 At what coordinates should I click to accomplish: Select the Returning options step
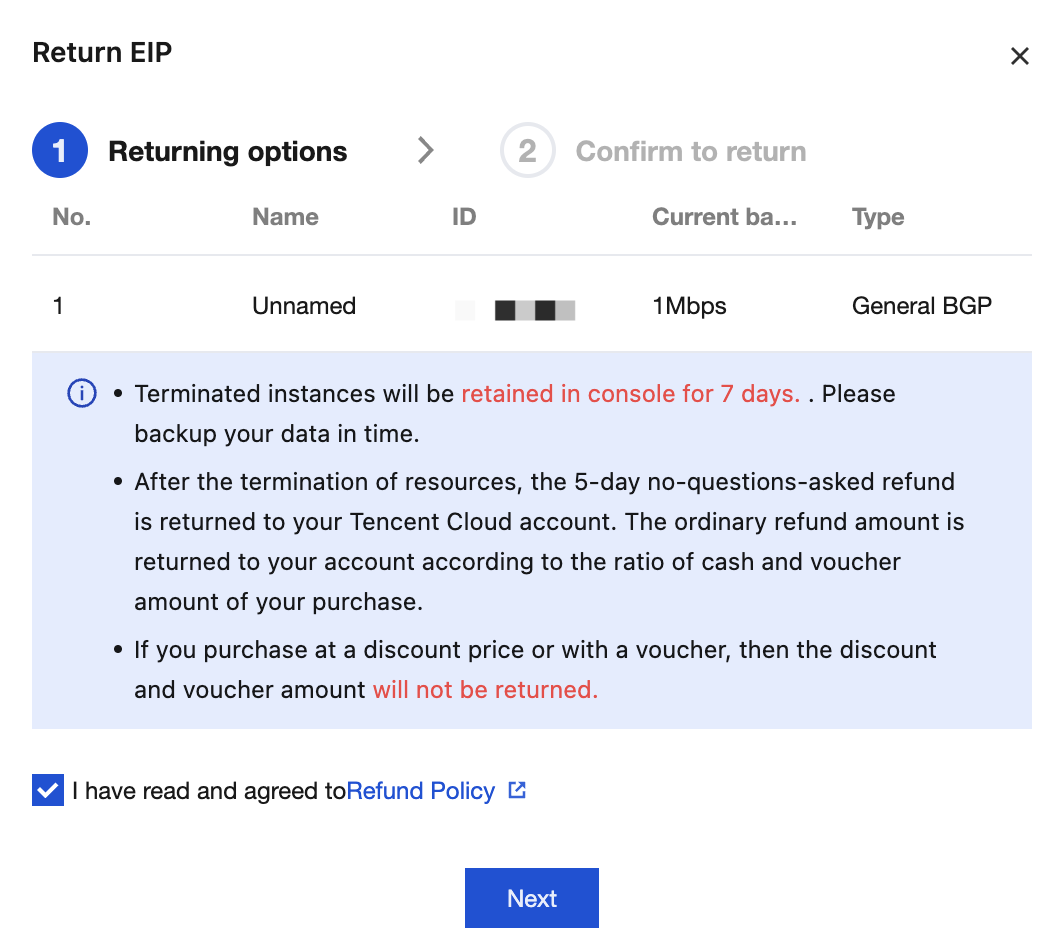pyautogui.click(x=227, y=151)
